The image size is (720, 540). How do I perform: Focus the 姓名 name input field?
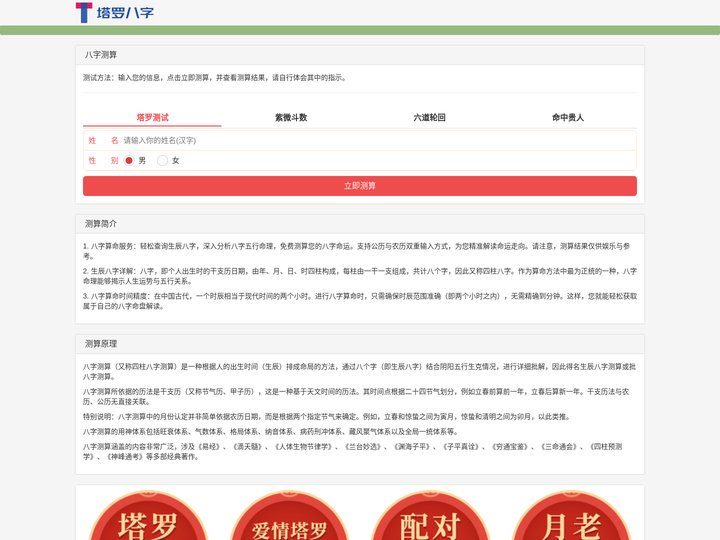point(379,141)
